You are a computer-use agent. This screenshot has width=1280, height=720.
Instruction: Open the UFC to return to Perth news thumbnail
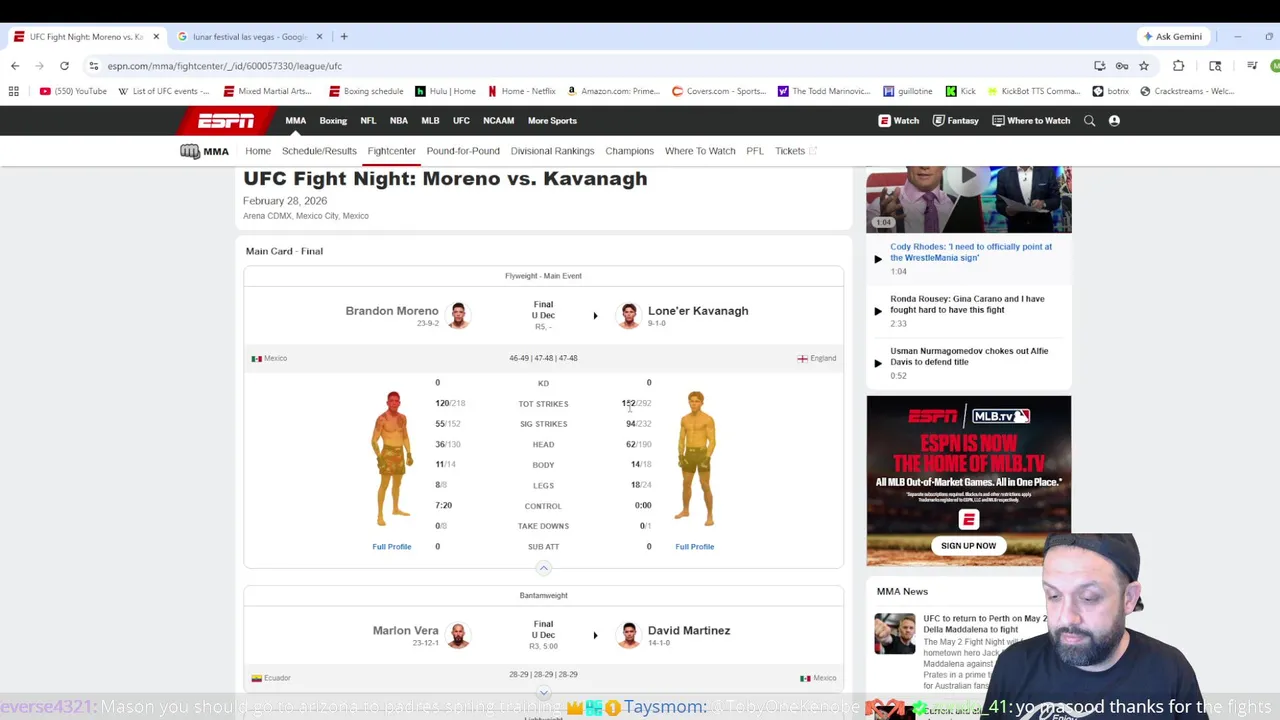coord(894,633)
